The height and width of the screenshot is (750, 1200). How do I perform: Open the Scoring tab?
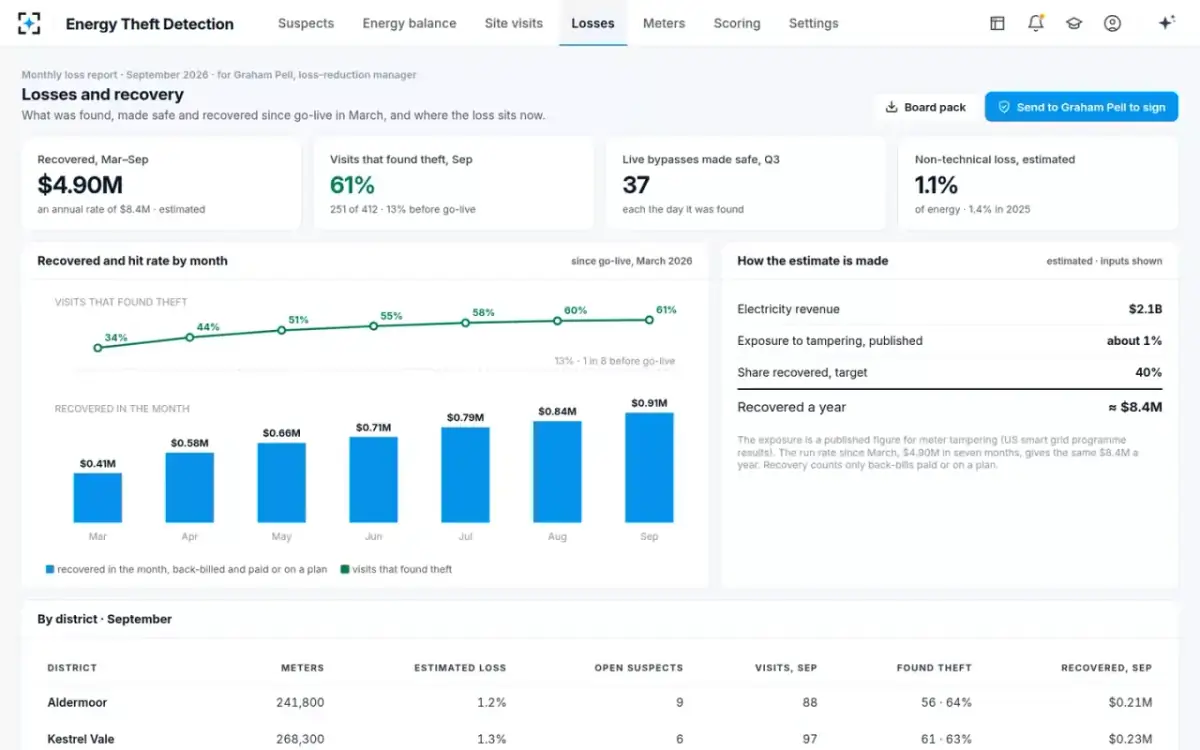point(737,23)
